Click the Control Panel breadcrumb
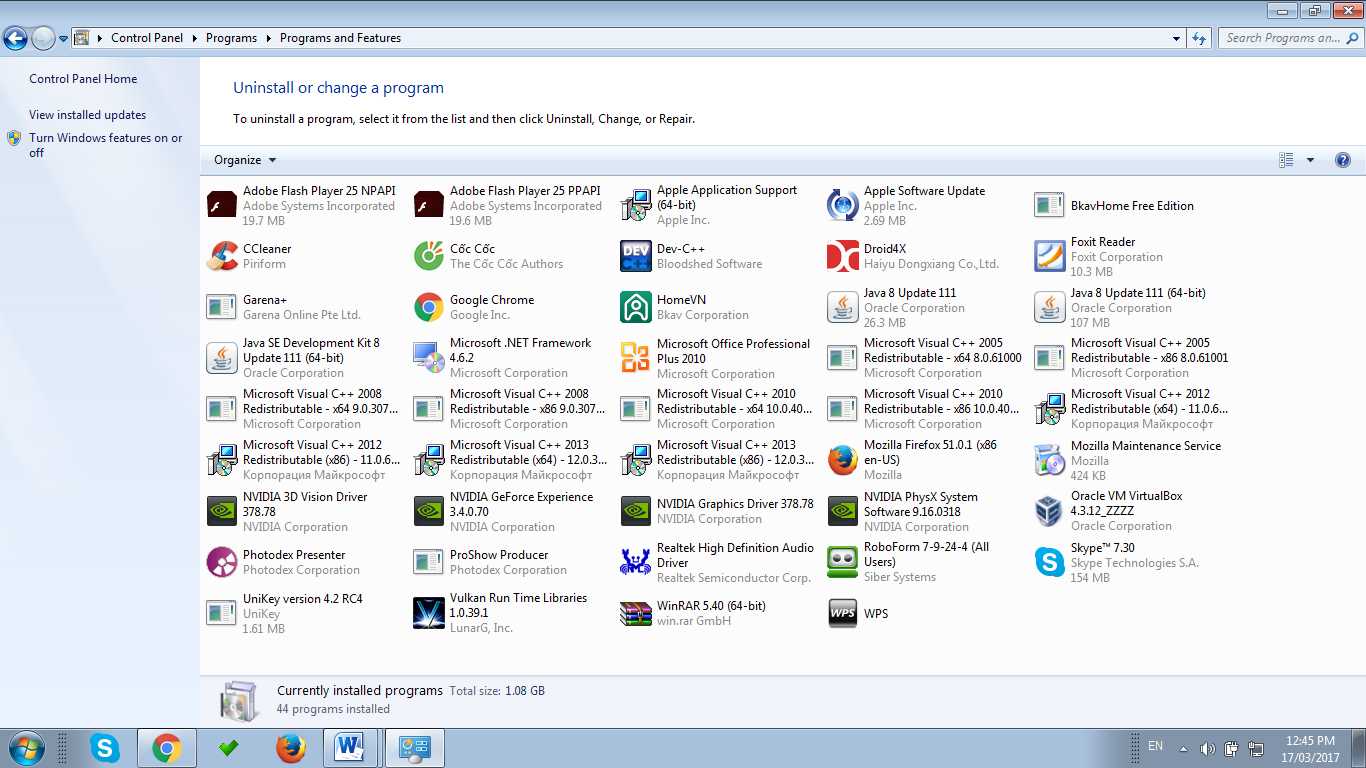Viewport: 1366px width, 768px height. (147, 38)
